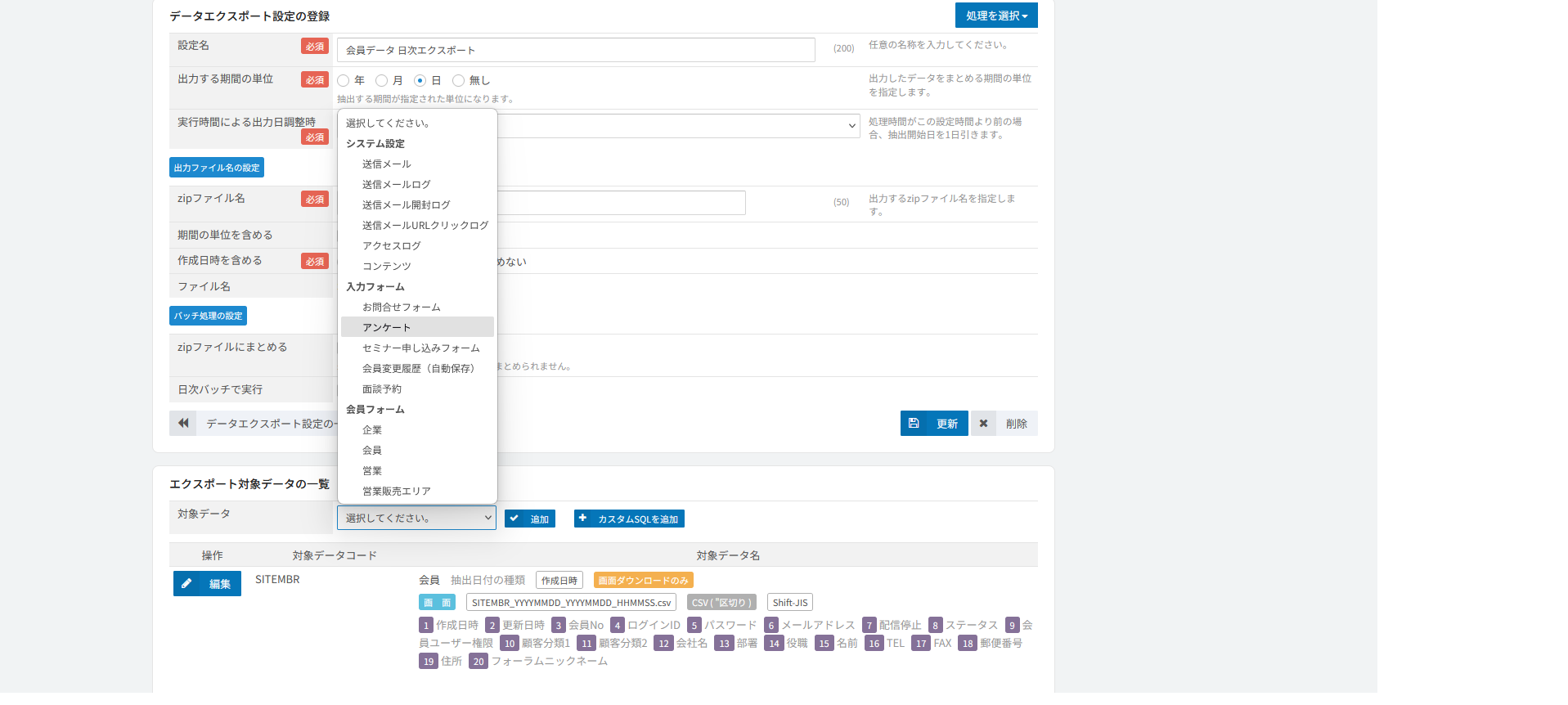The width and height of the screenshot is (1568, 705).
Task: Click the 削除 button
Action: pyautogui.click(x=1004, y=424)
